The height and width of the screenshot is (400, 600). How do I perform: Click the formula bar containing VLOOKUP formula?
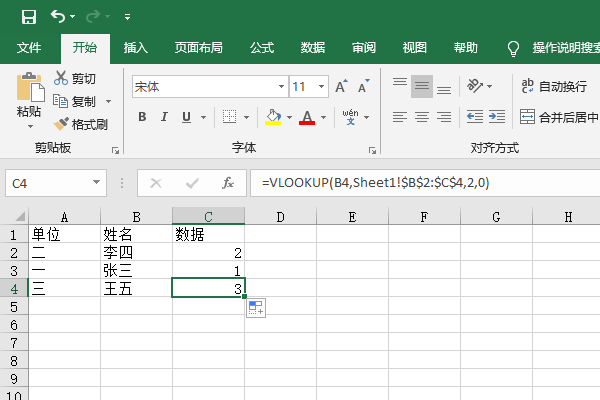coord(420,183)
